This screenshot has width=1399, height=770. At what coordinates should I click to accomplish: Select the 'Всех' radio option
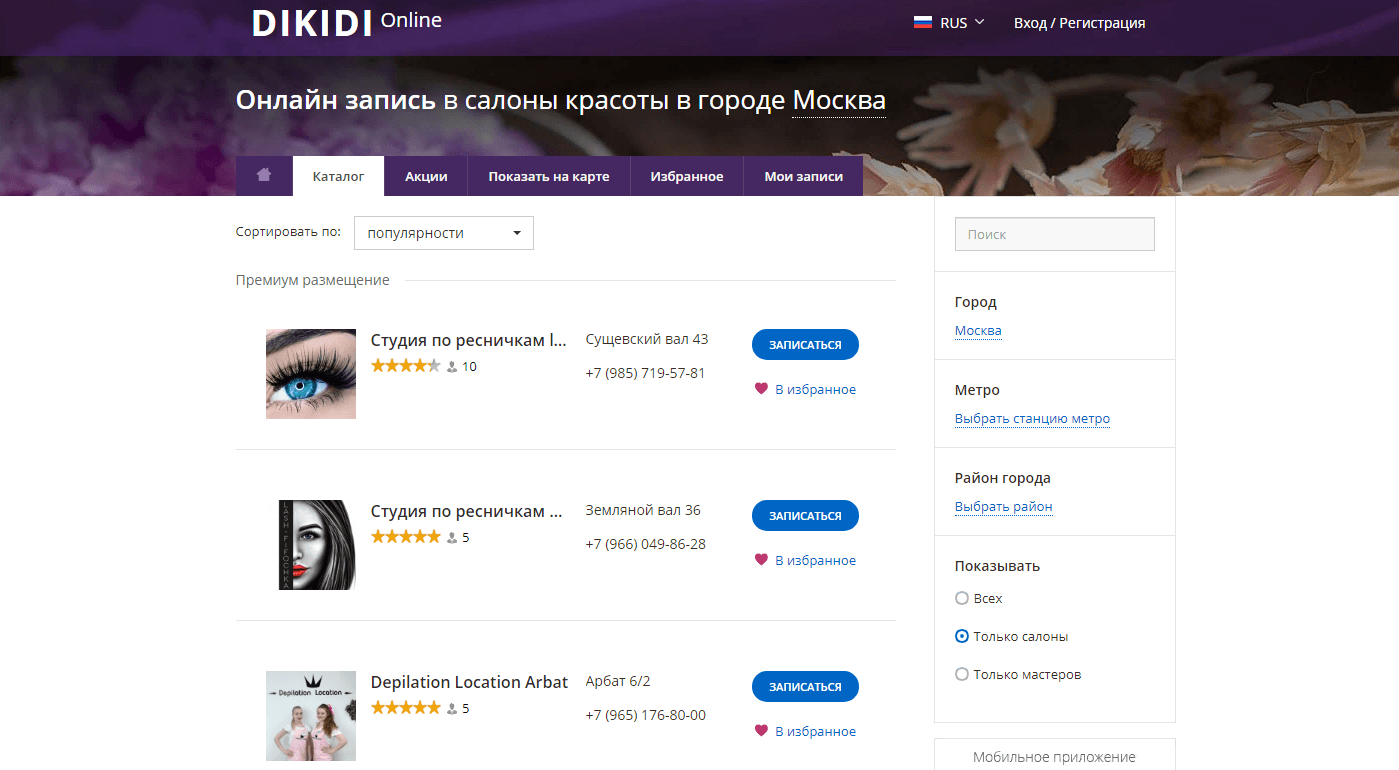click(x=962, y=598)
